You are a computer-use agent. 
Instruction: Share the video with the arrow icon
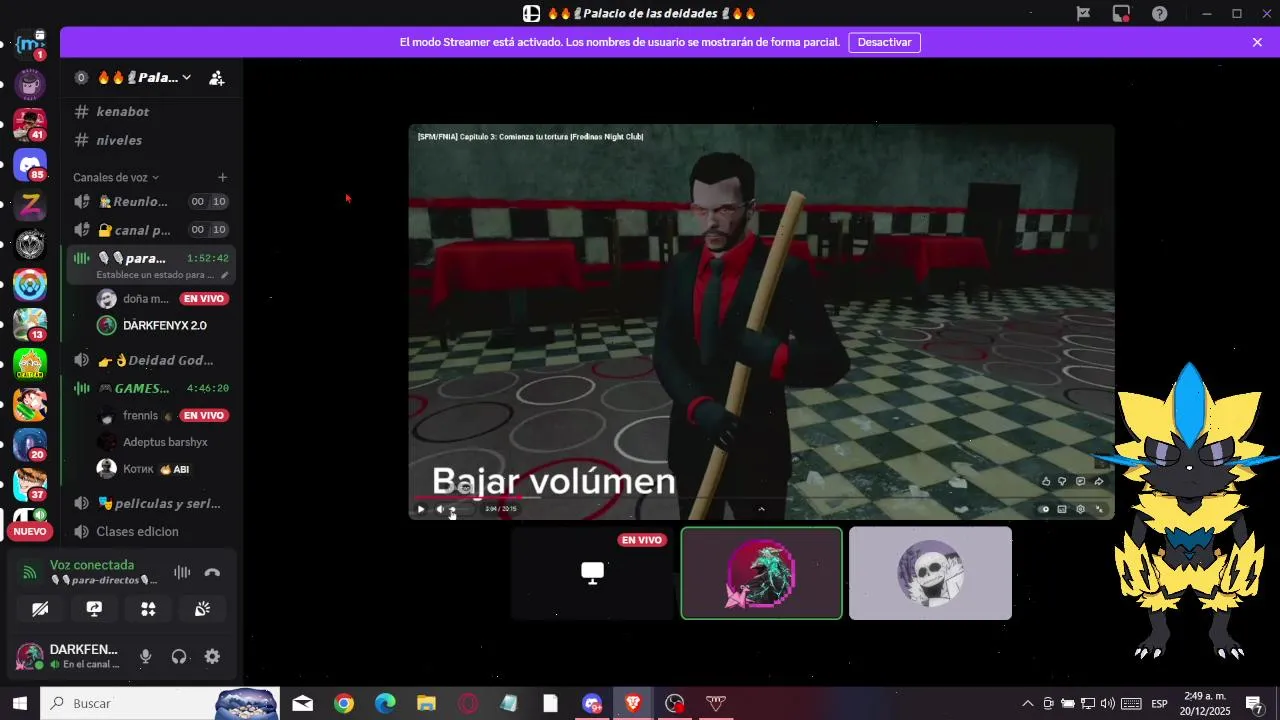click(1098, 481)
